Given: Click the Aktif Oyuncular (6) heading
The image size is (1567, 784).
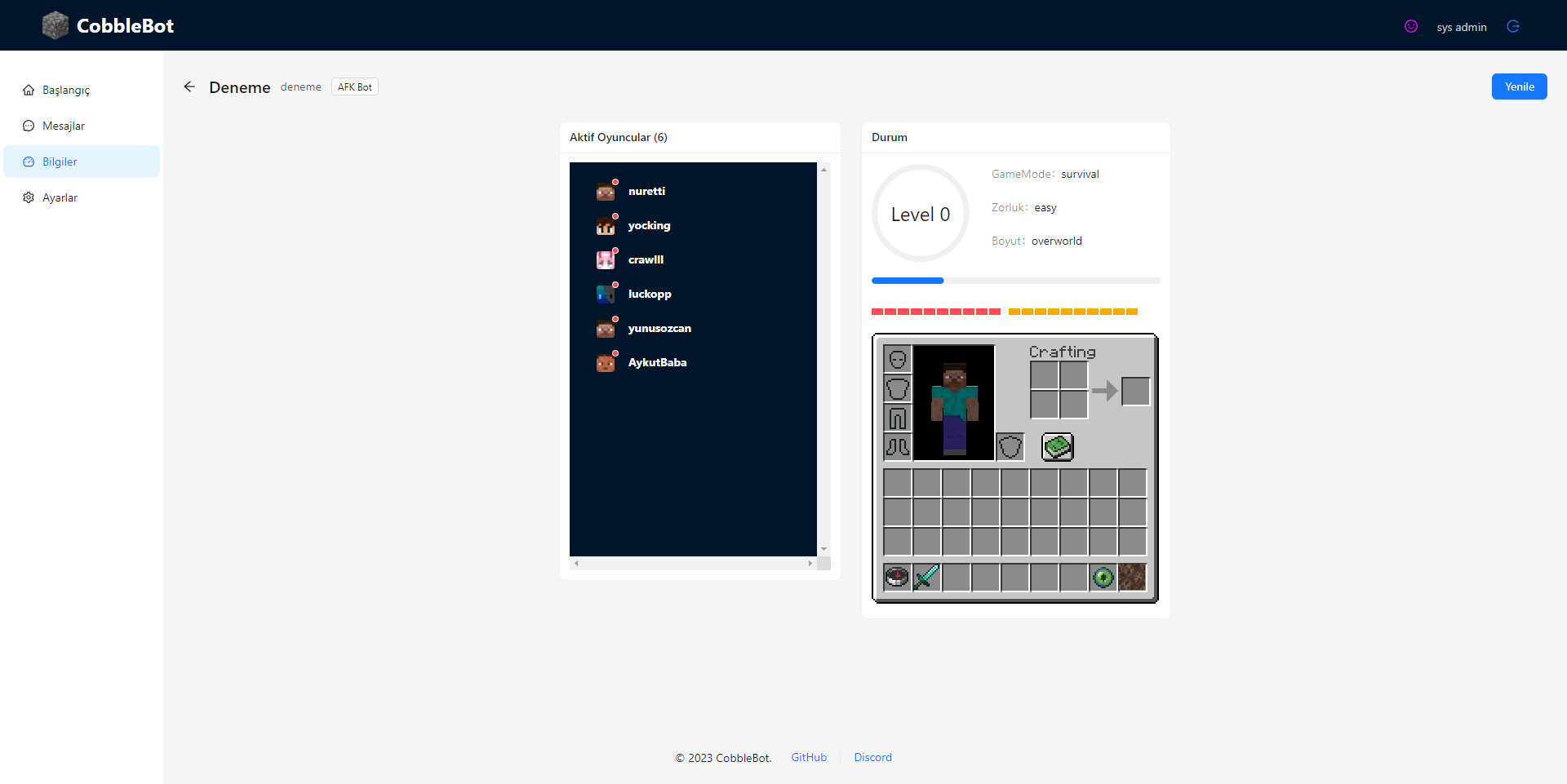Looking at the screenshot, I should (x=619, y=137).
